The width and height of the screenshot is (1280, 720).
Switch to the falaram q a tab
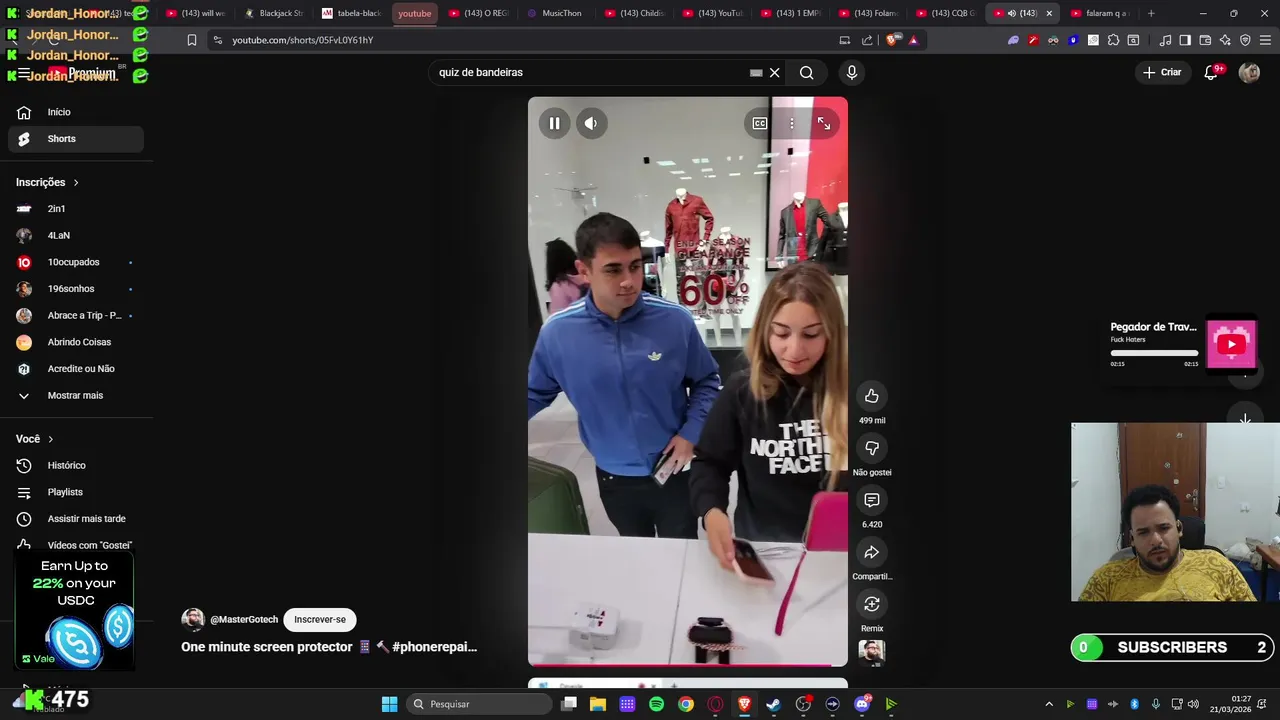point(1099,13)
